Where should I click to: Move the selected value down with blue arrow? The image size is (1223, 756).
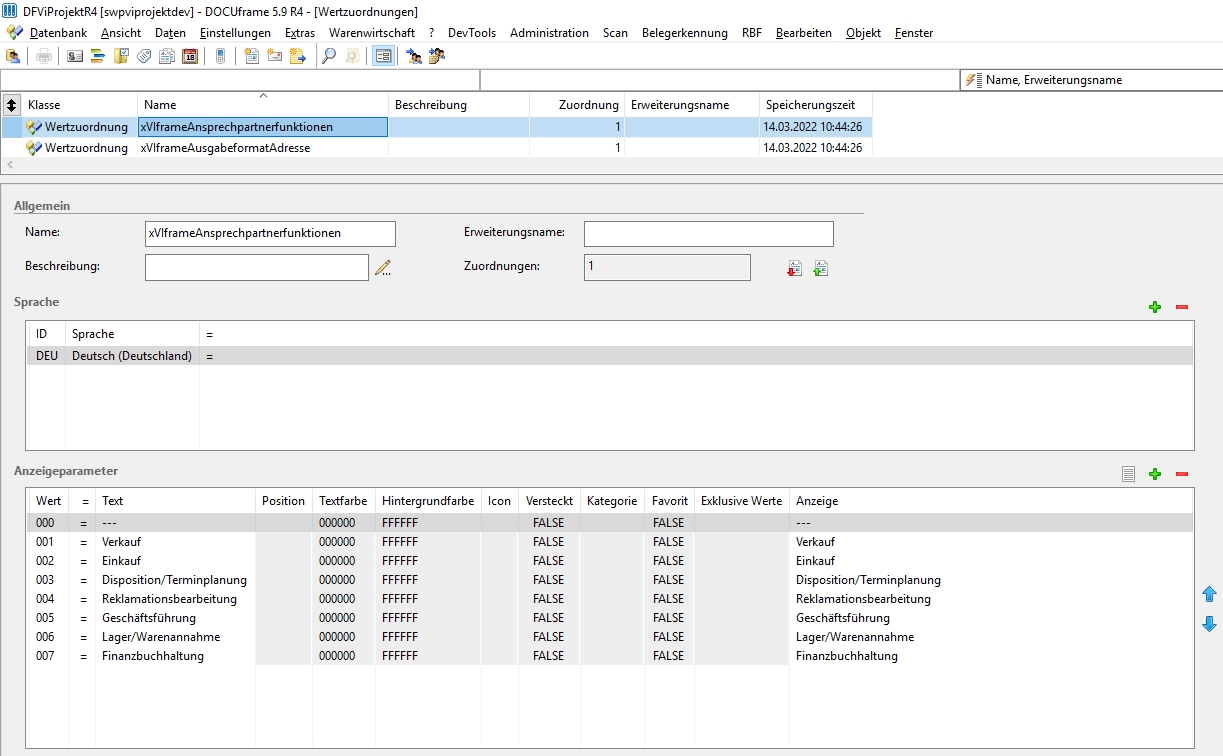[1209, 624]
